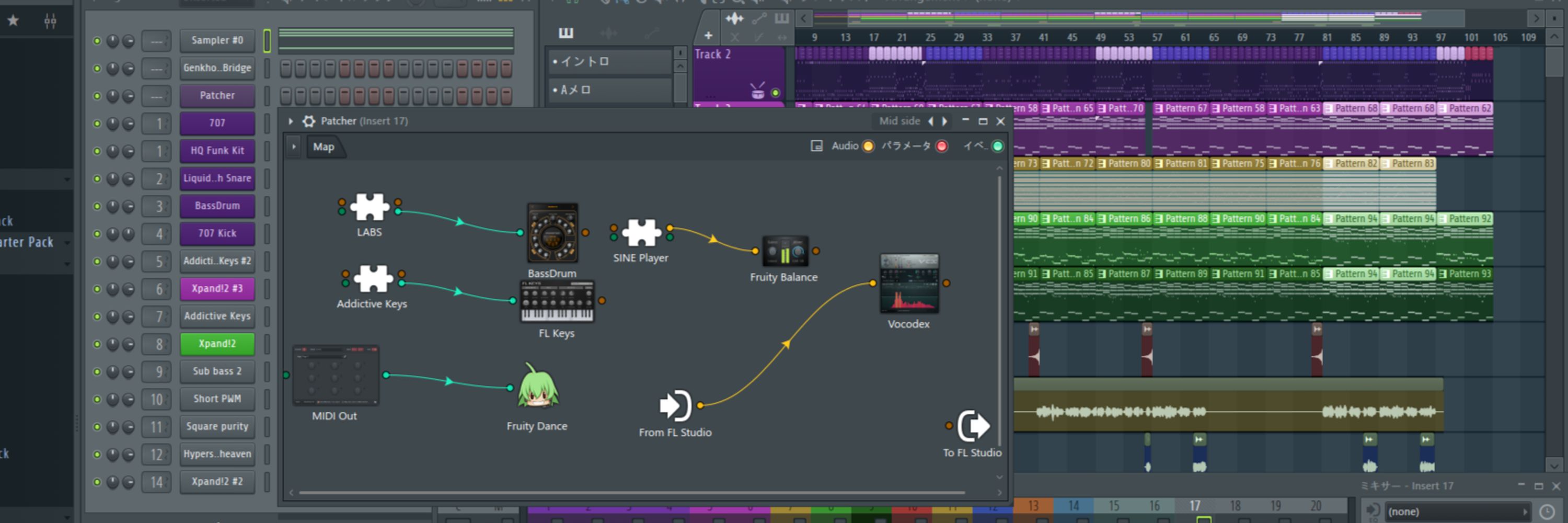Select the Addictive Keys puzzle node

click(373, 279)
